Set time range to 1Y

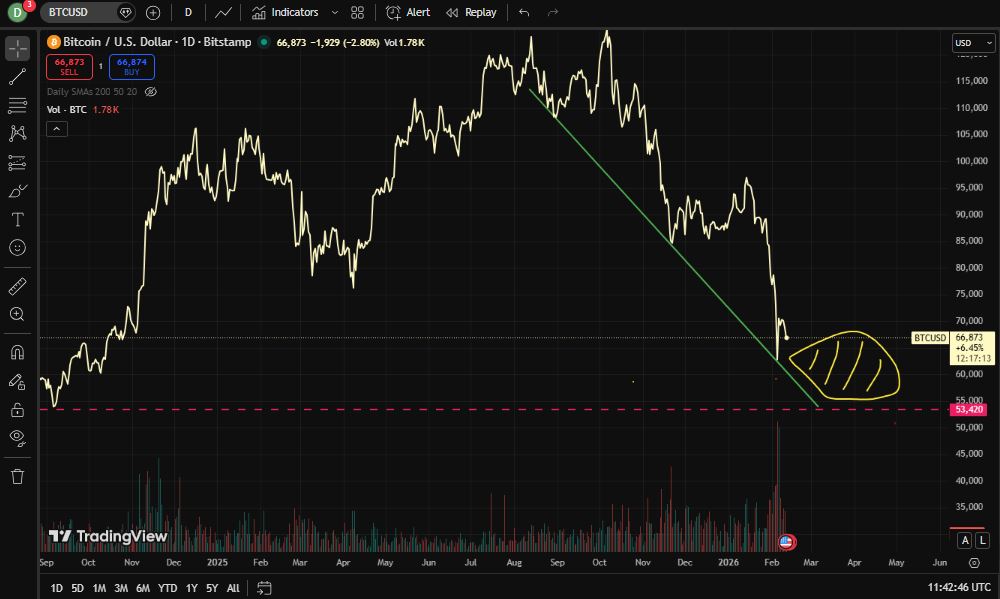(x=191, y=588)
